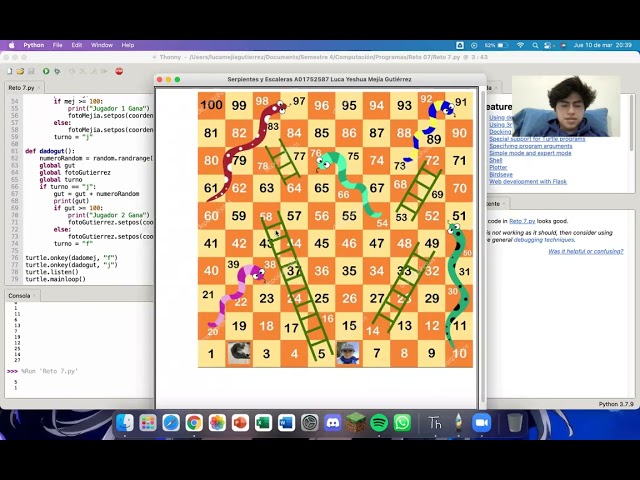Open the Python application menu

(x=33, y=45)
